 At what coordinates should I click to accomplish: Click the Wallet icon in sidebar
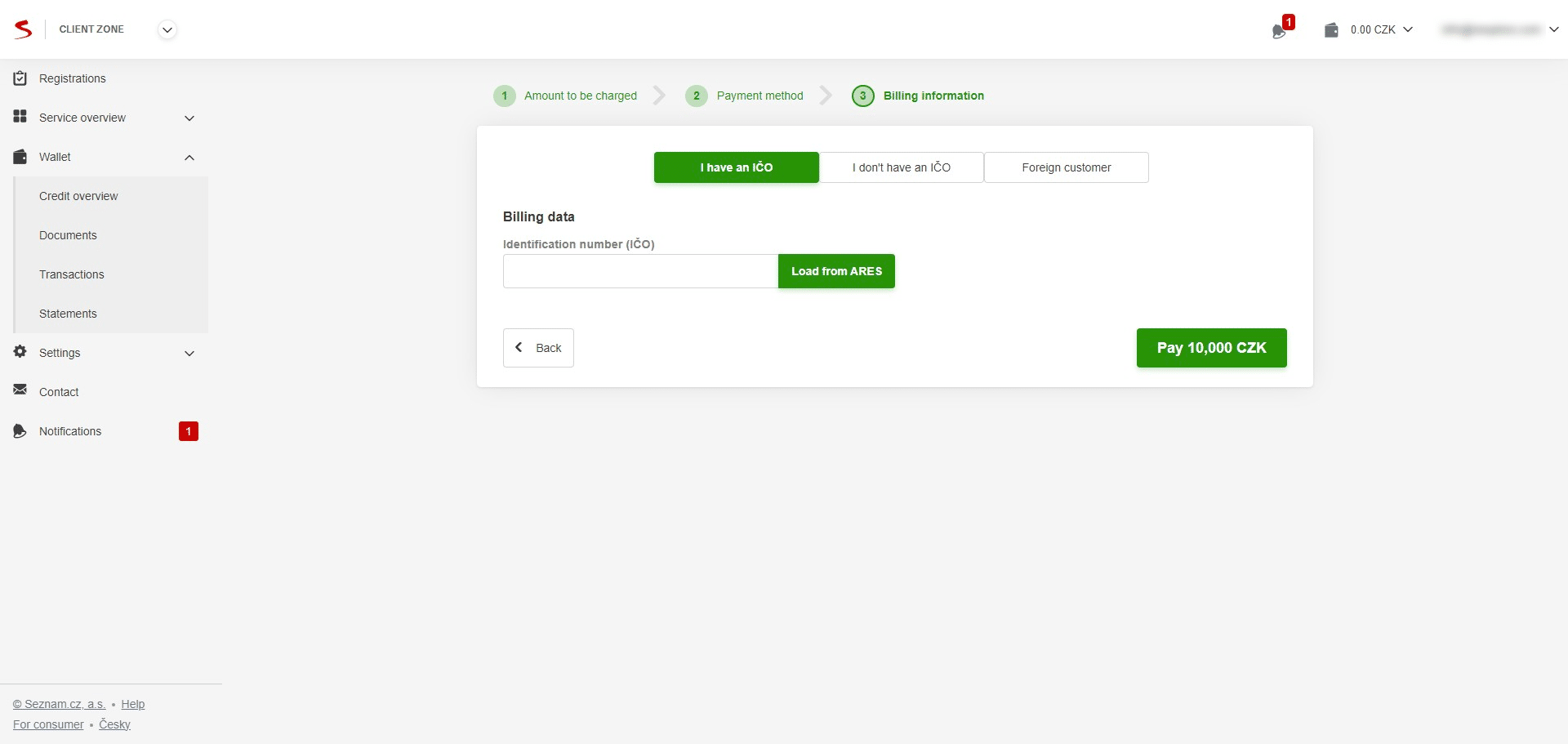coord(20,157)
